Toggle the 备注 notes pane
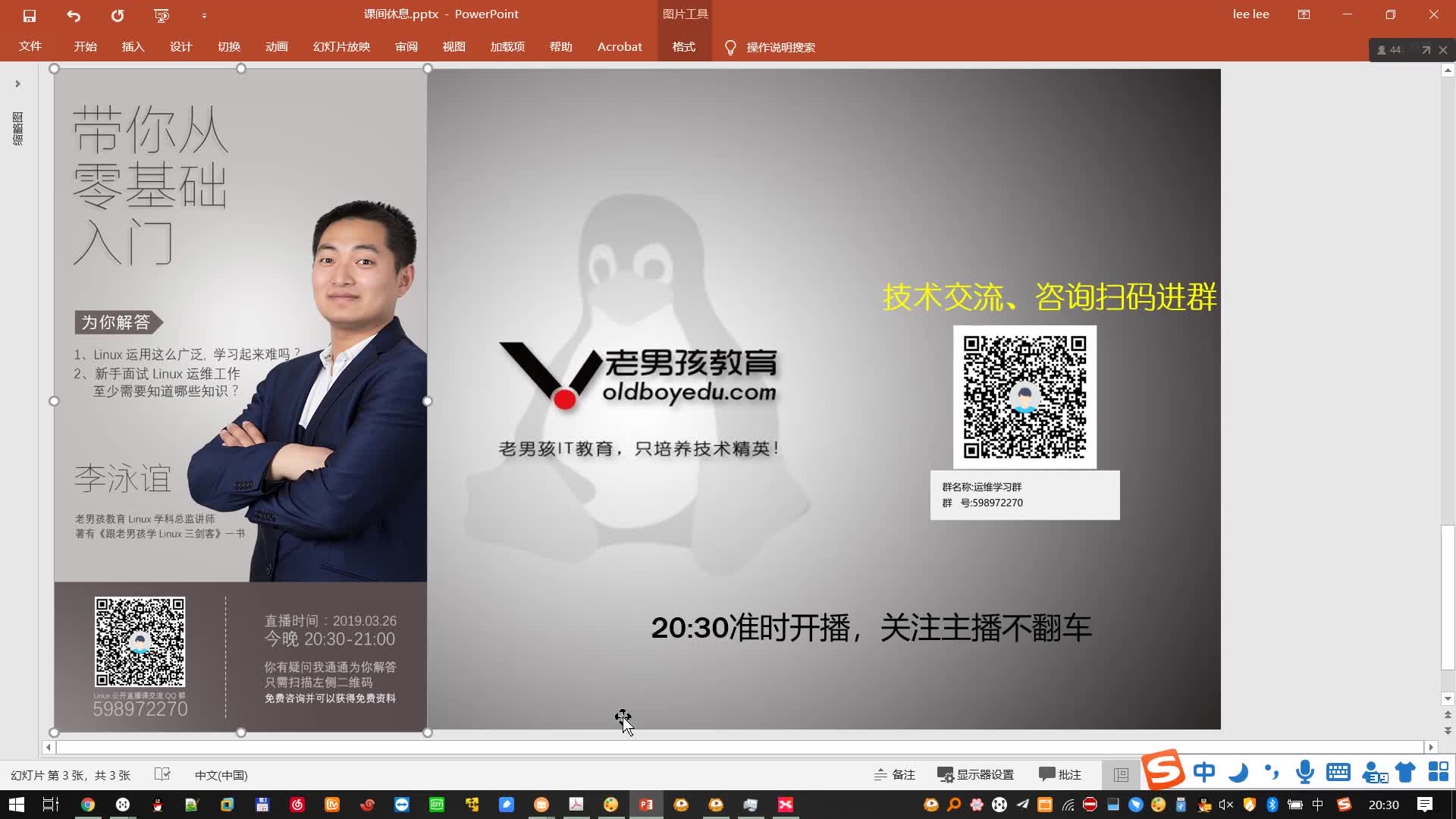 tap(895, 774)
